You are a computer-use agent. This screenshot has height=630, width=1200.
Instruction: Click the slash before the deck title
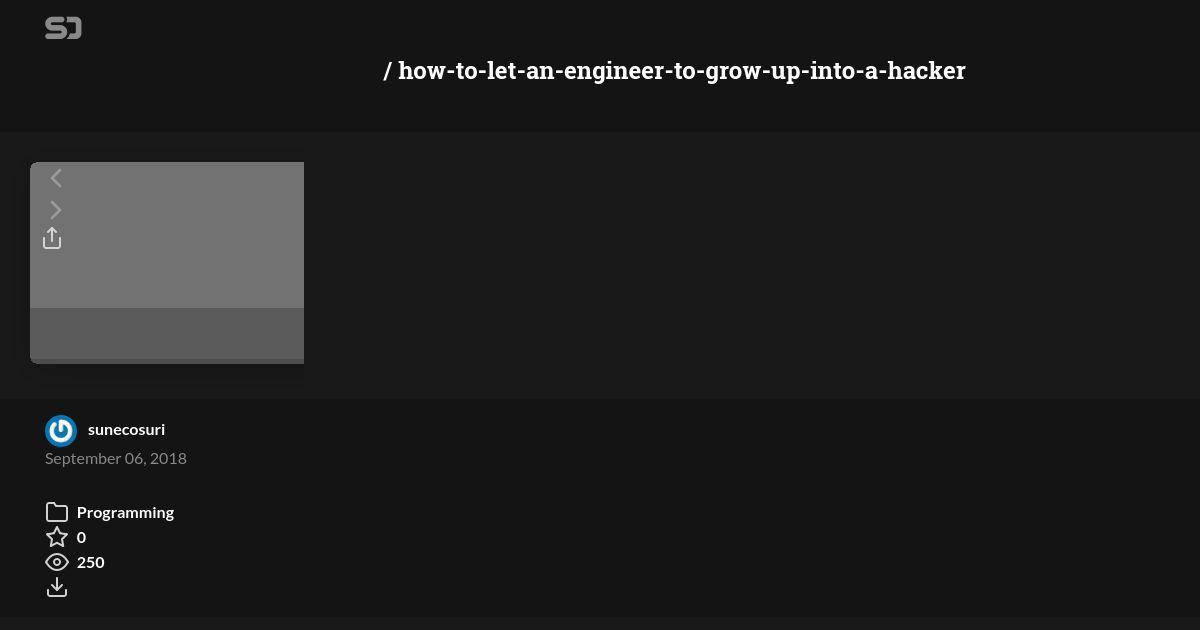pos(387,71)
